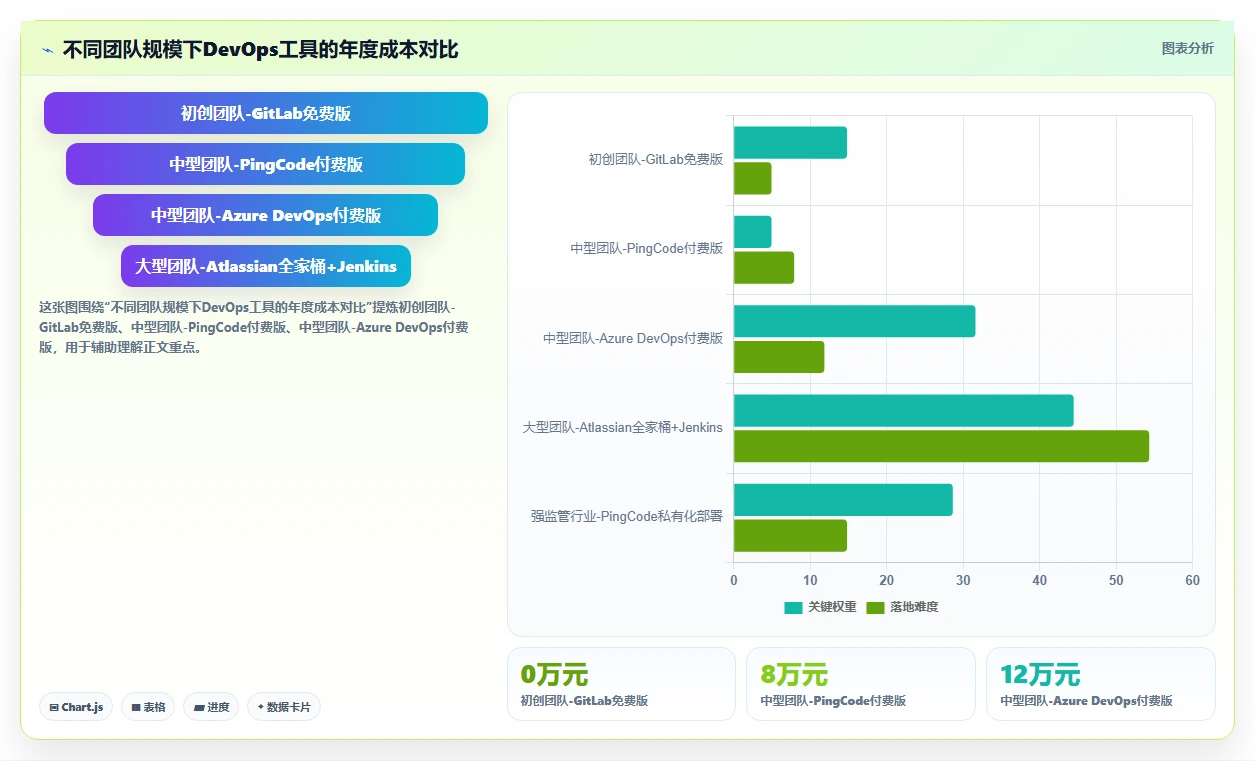Click the Chart.js tag chip
The width and height of the screenshot is (1255, 761).
pyautogui.click(x=77, y=707)
